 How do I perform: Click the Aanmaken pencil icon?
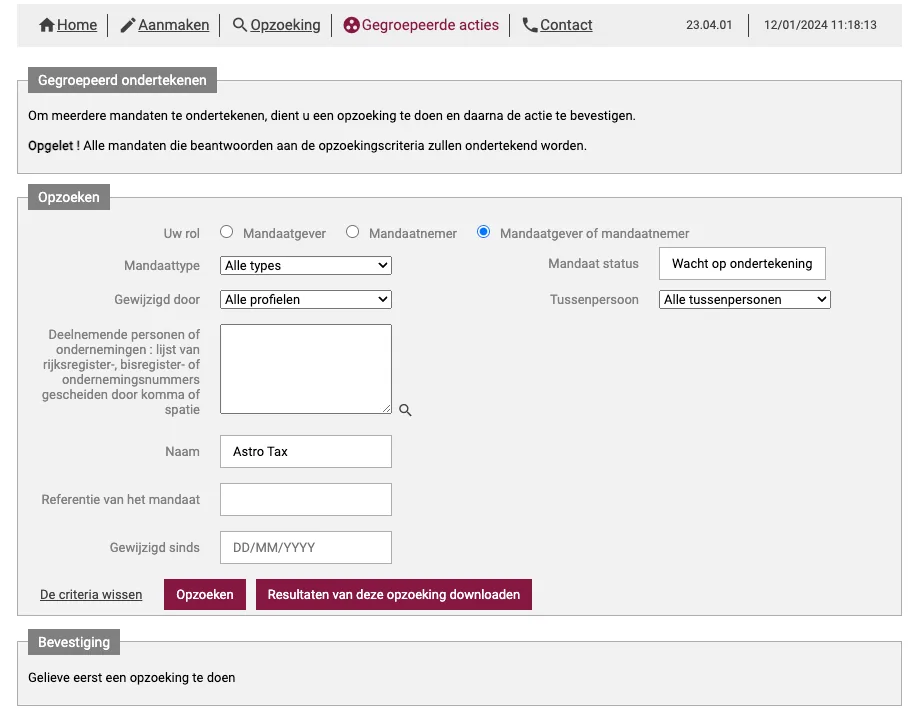tap(127, 25)
